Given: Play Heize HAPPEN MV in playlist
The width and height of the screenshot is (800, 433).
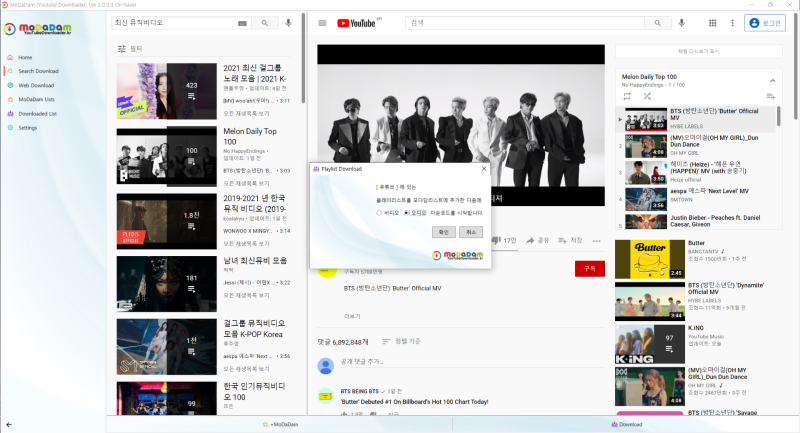Looking at the screenshot, I should [695, 172].
